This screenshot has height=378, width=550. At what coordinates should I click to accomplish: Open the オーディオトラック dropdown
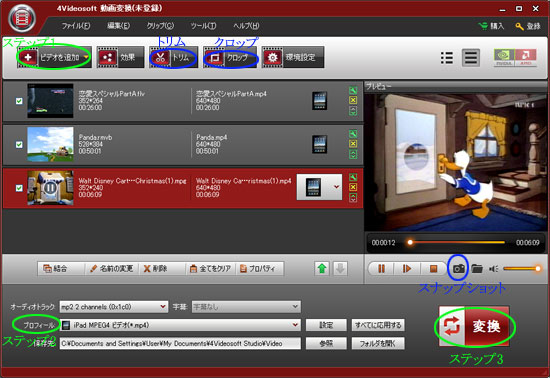[113, 307]
